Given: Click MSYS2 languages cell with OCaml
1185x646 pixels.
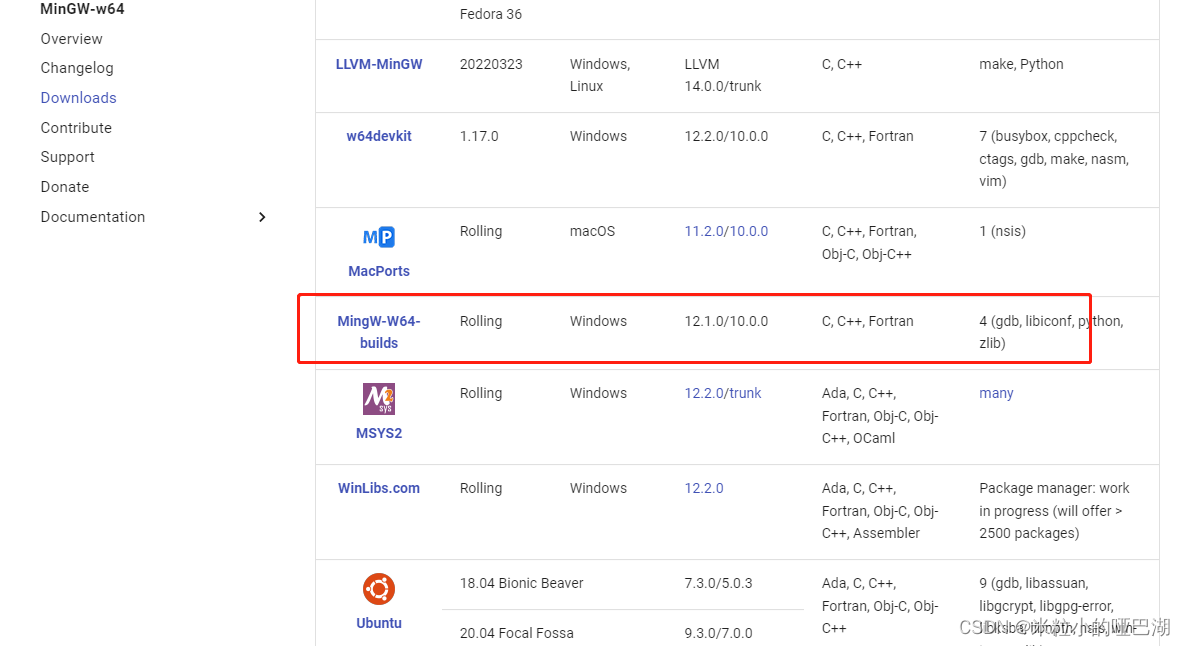Looking at the screenshot, I should point(880,416).
